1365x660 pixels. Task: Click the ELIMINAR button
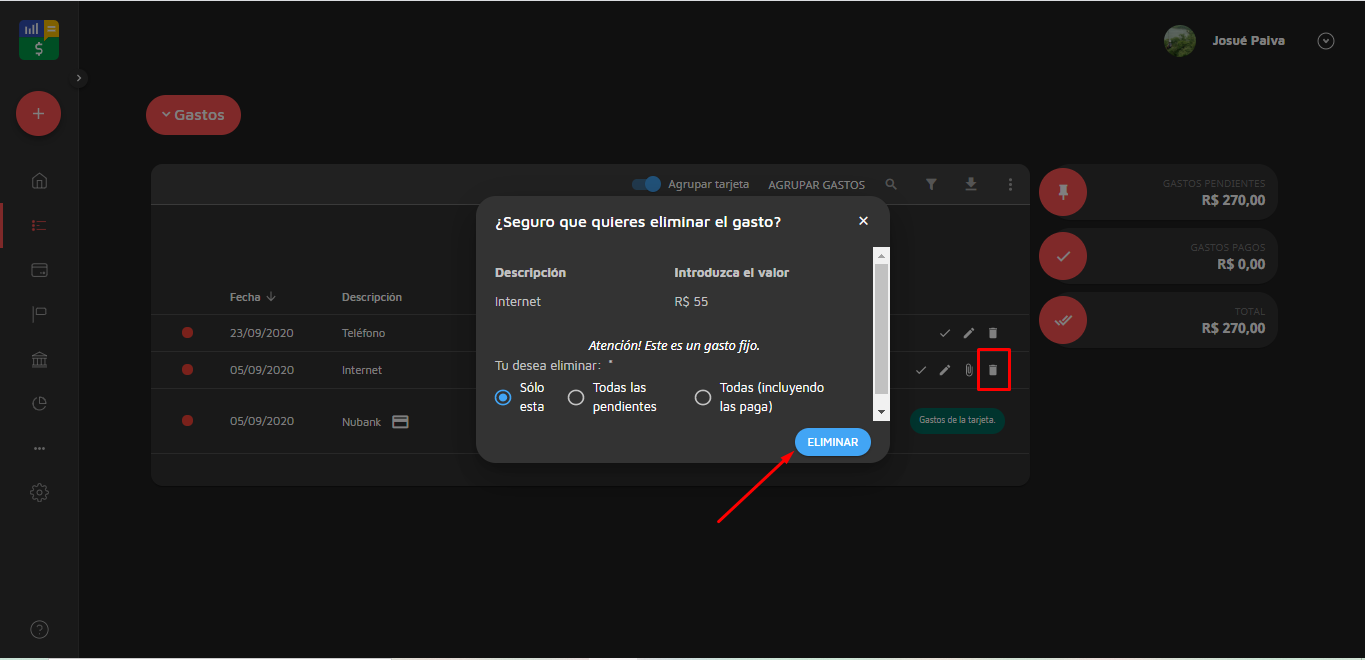point(832,442)
